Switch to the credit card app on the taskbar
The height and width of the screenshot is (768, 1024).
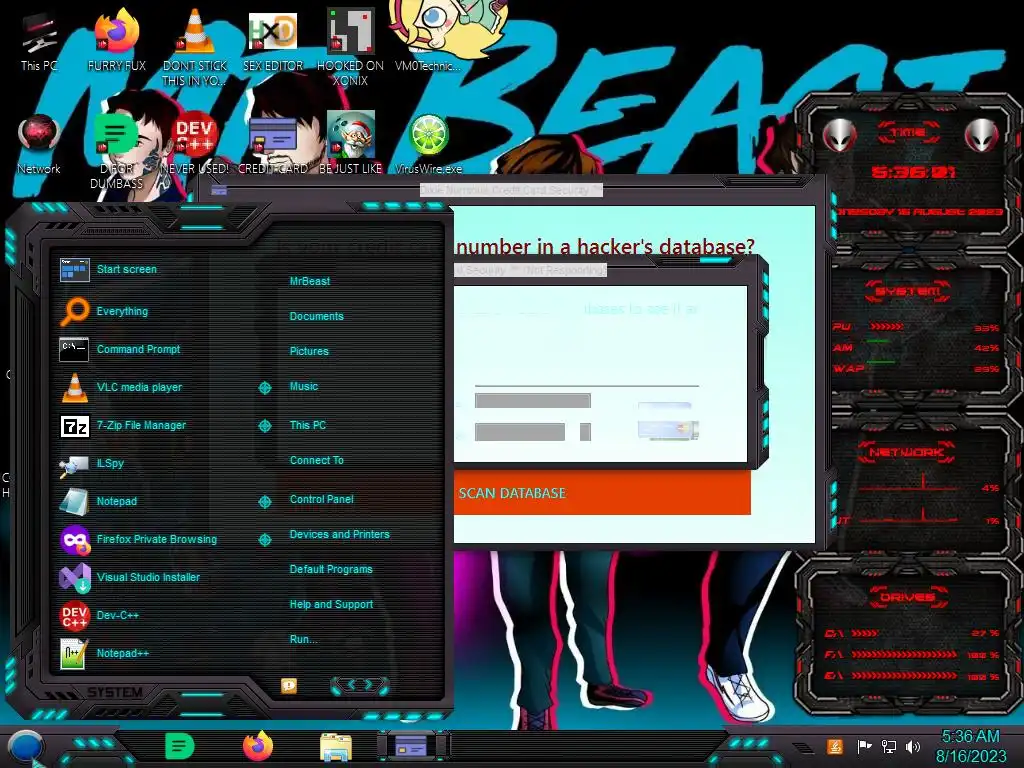[411, 746]
